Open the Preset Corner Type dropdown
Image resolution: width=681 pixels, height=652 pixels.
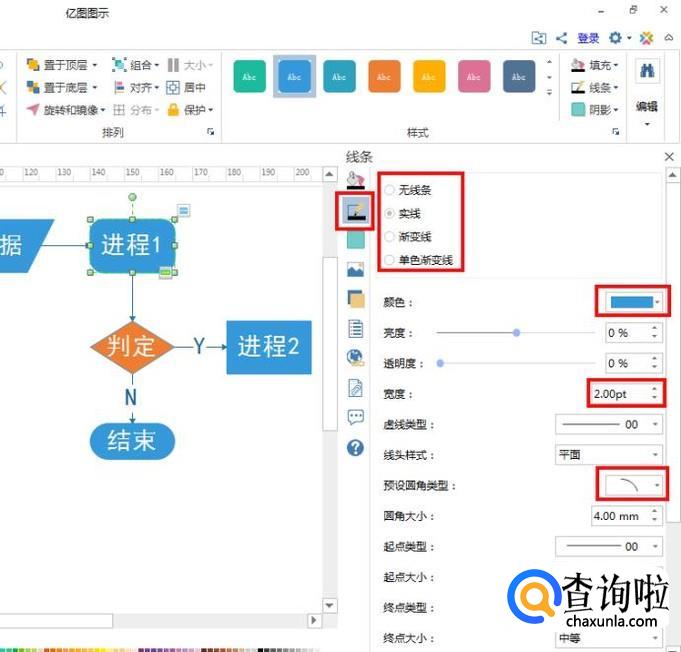(633, 485)
